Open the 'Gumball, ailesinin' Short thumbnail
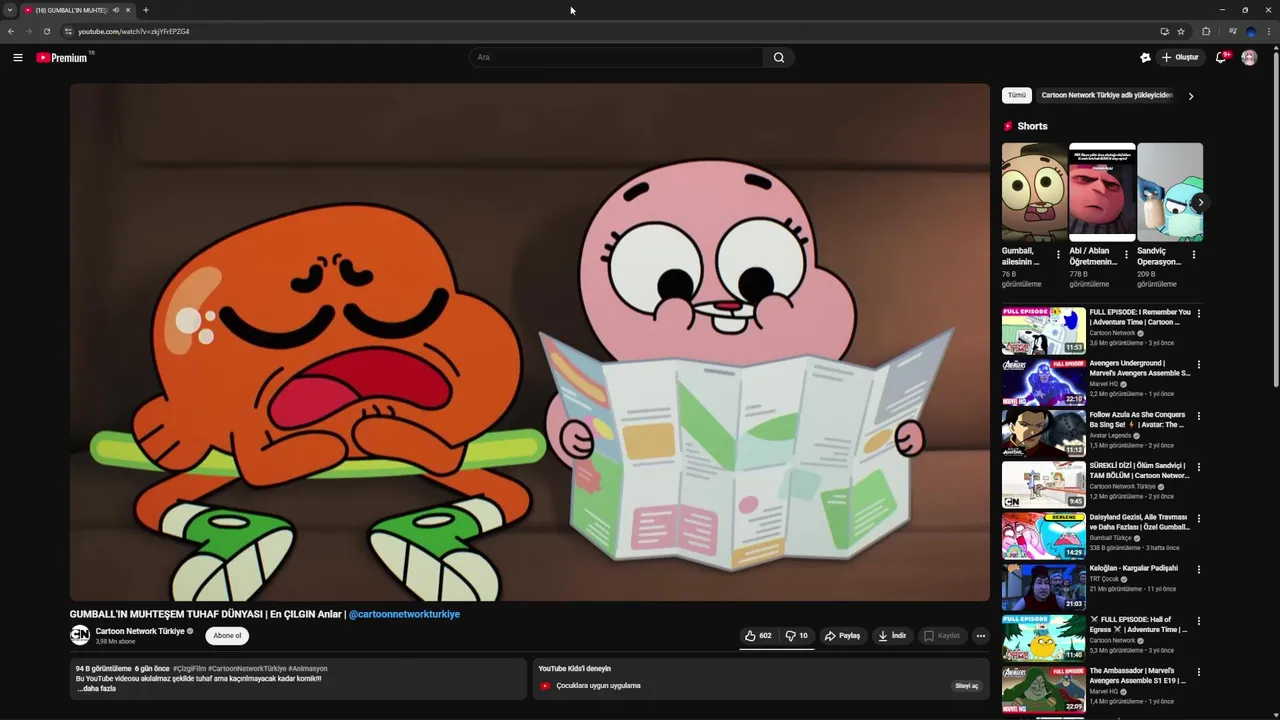 [x=1034, y=192]
